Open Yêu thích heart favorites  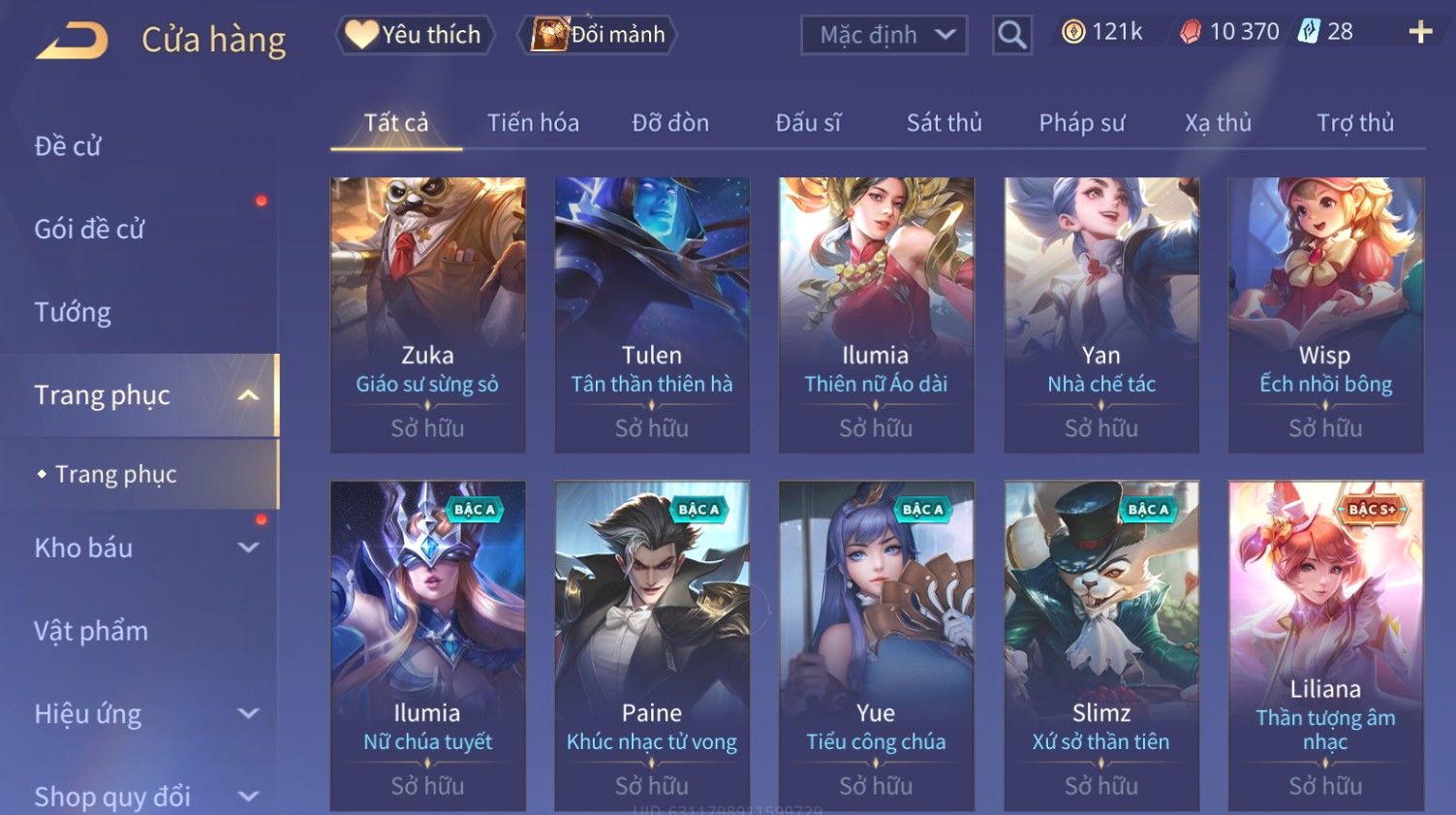coord(415,35)
